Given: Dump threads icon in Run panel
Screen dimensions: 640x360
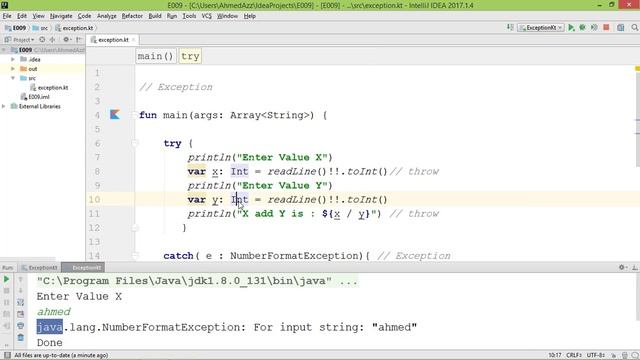Looking at the screenshot, I should click(x=6, y=314).
